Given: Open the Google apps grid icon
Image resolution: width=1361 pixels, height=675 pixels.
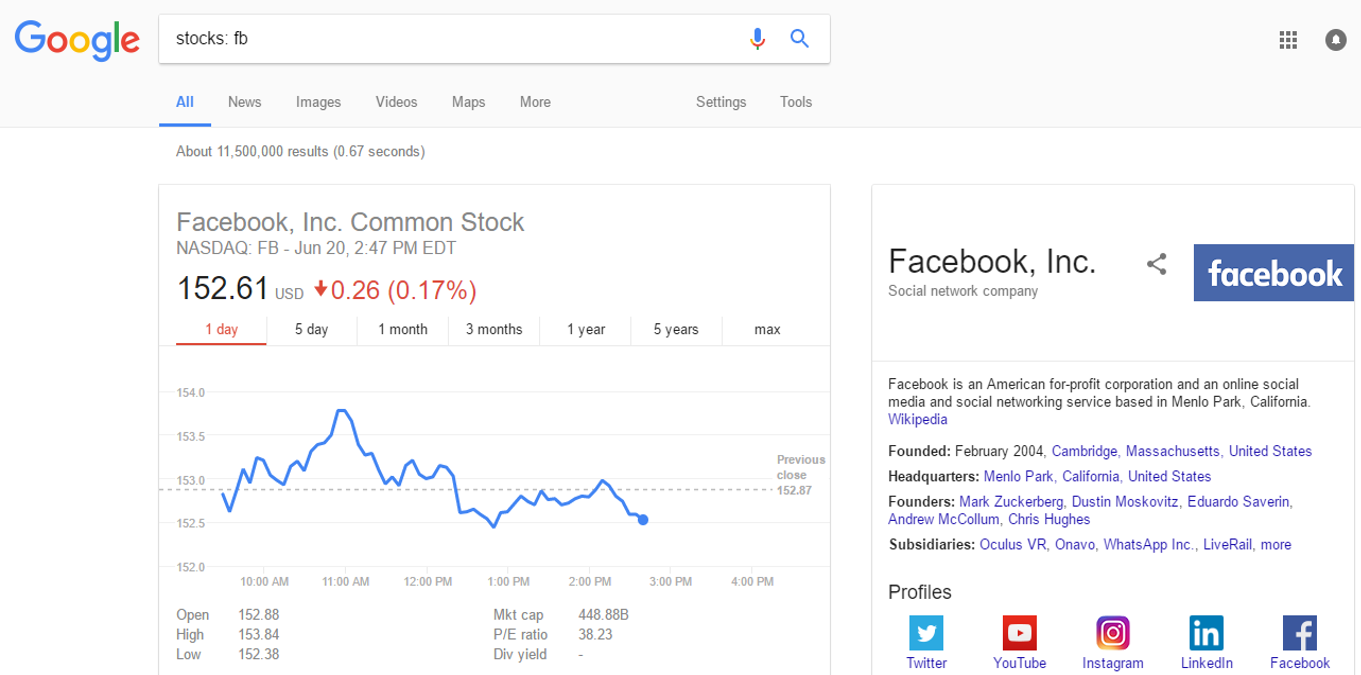Looking at the screenshot, I should tap(1288, 40).
